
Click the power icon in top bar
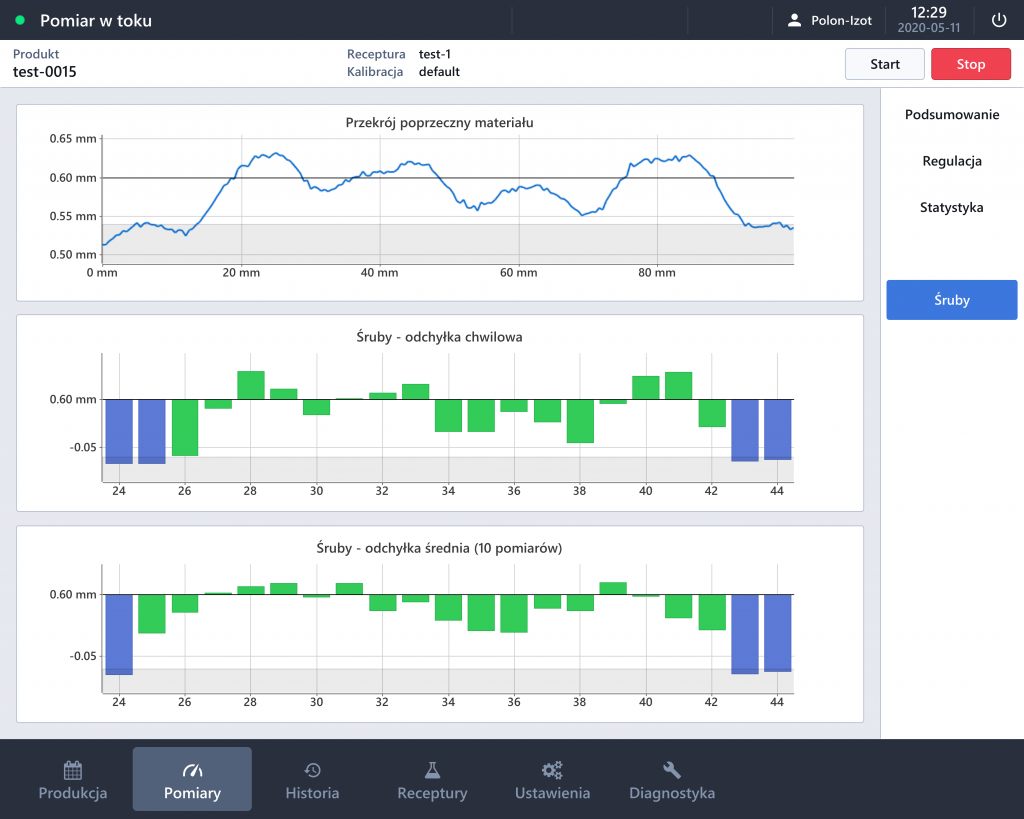coord(999,20)
